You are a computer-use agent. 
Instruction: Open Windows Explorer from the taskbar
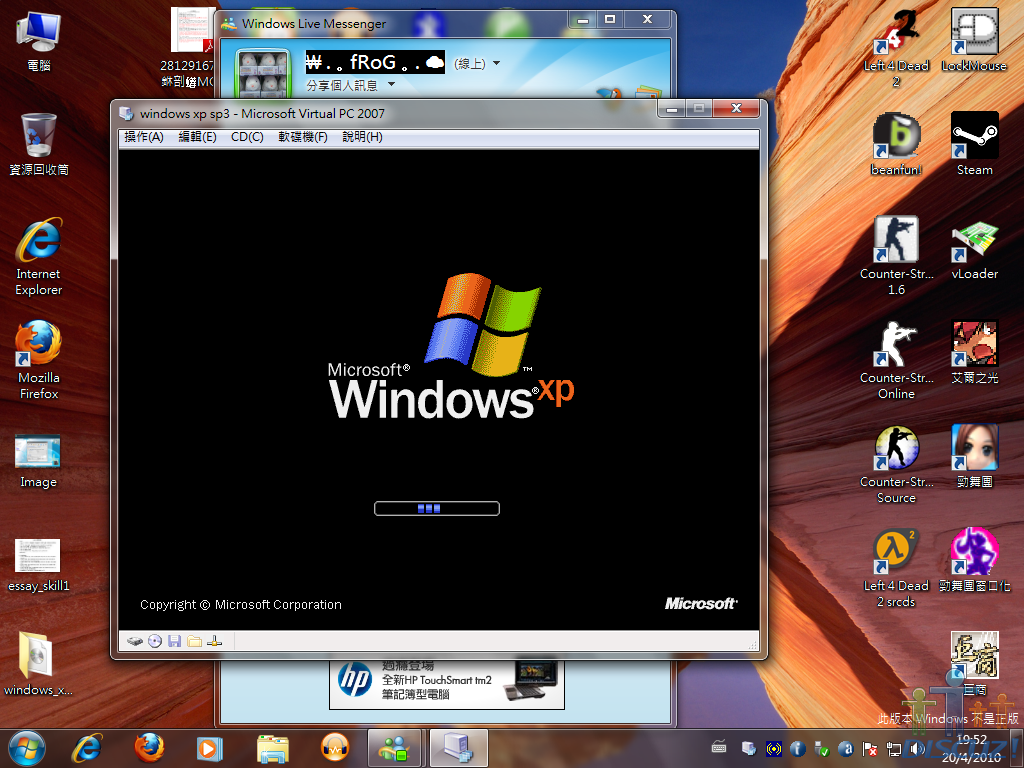(x=272, y=748)
